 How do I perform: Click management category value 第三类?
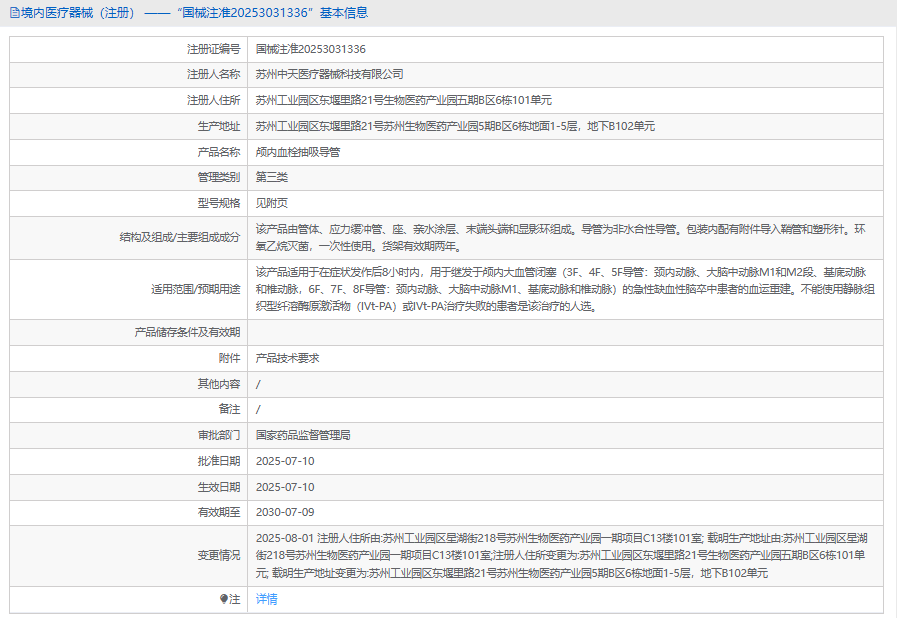coord(272,178)
